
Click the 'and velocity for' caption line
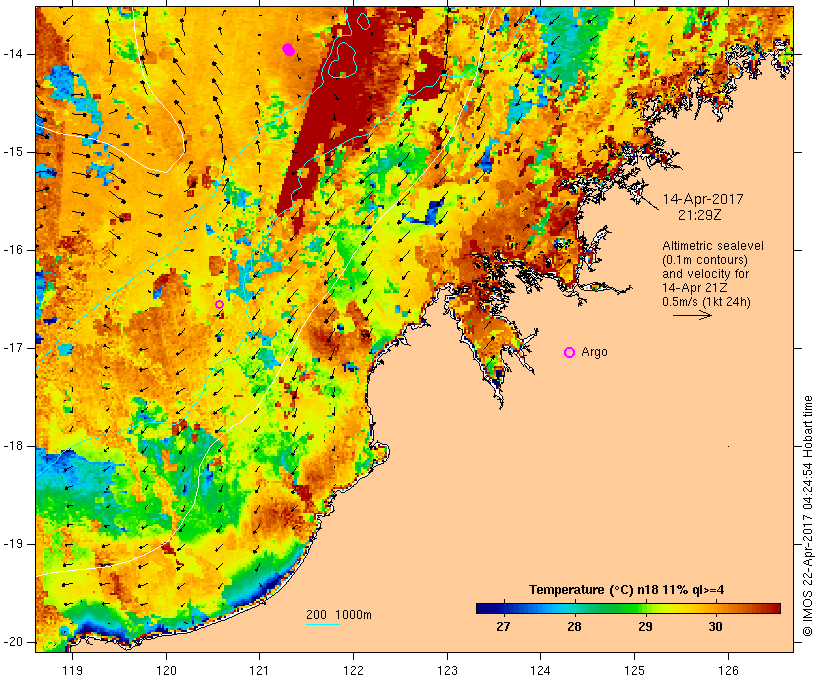coord(705,274)
